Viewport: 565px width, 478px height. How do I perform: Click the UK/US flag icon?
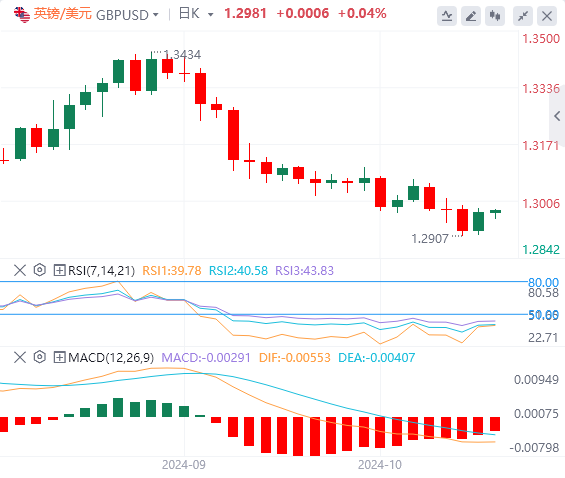(x=22, y=14)
